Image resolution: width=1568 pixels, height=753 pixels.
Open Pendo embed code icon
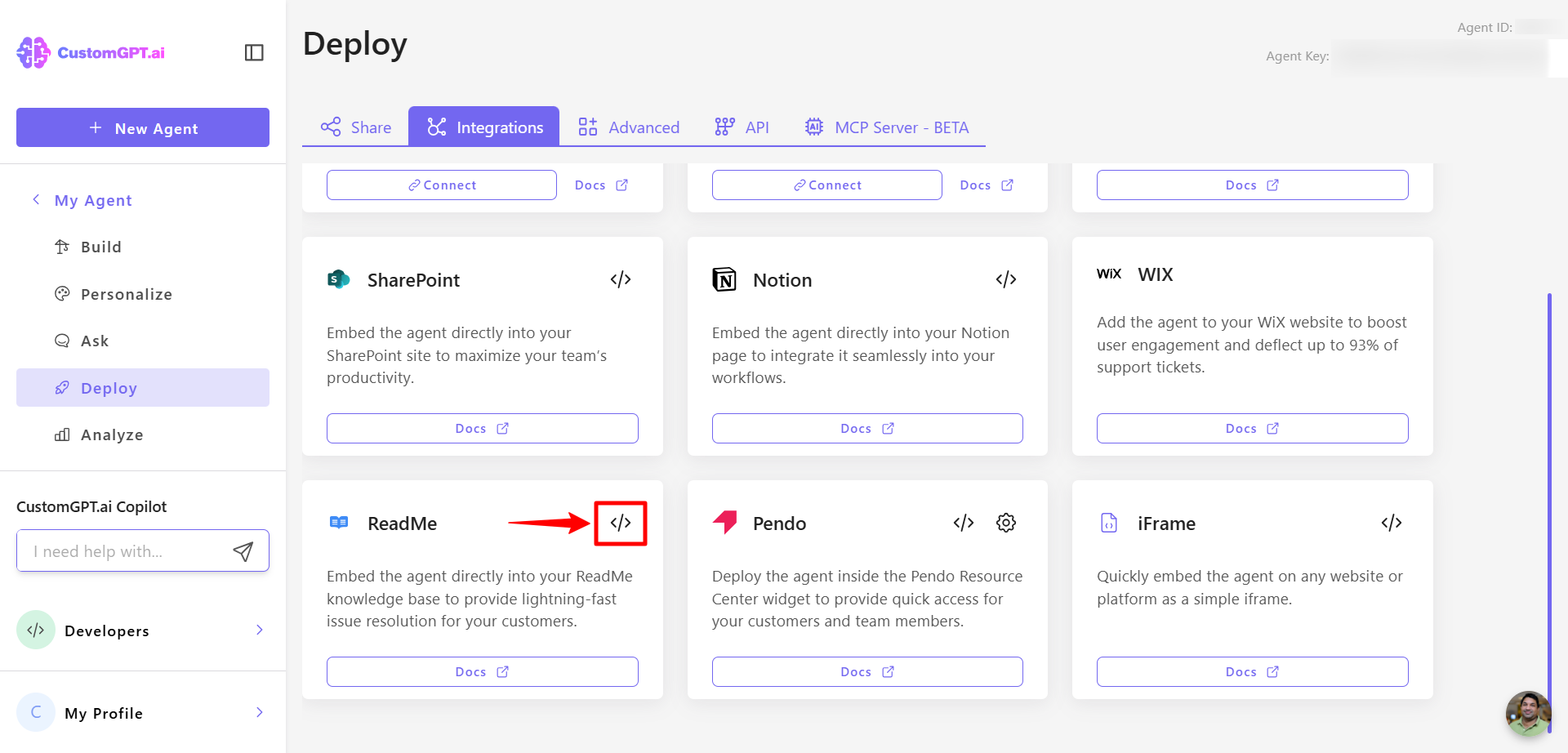[x=964, y=523]
